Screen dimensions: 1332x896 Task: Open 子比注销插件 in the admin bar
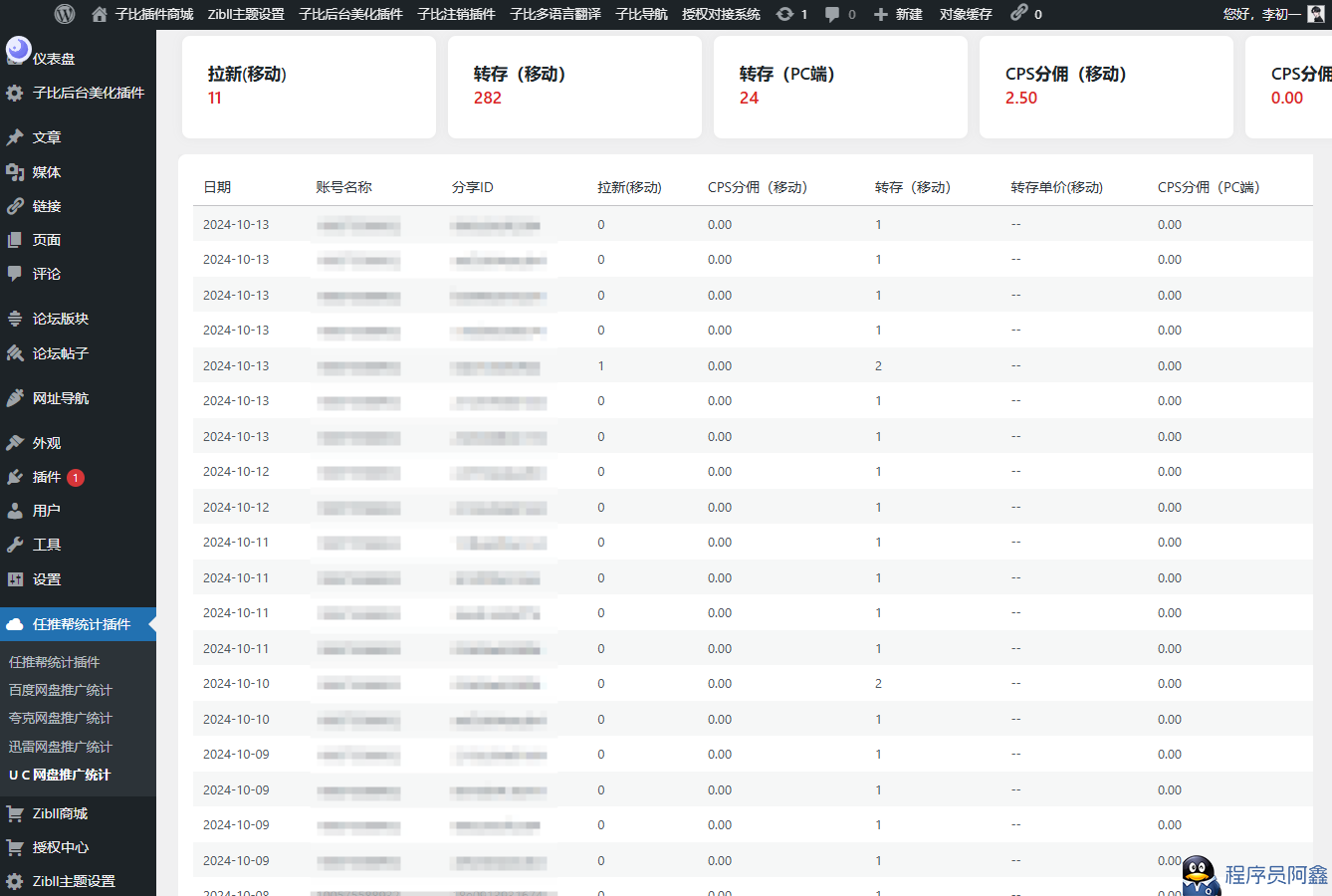(456, 14)
